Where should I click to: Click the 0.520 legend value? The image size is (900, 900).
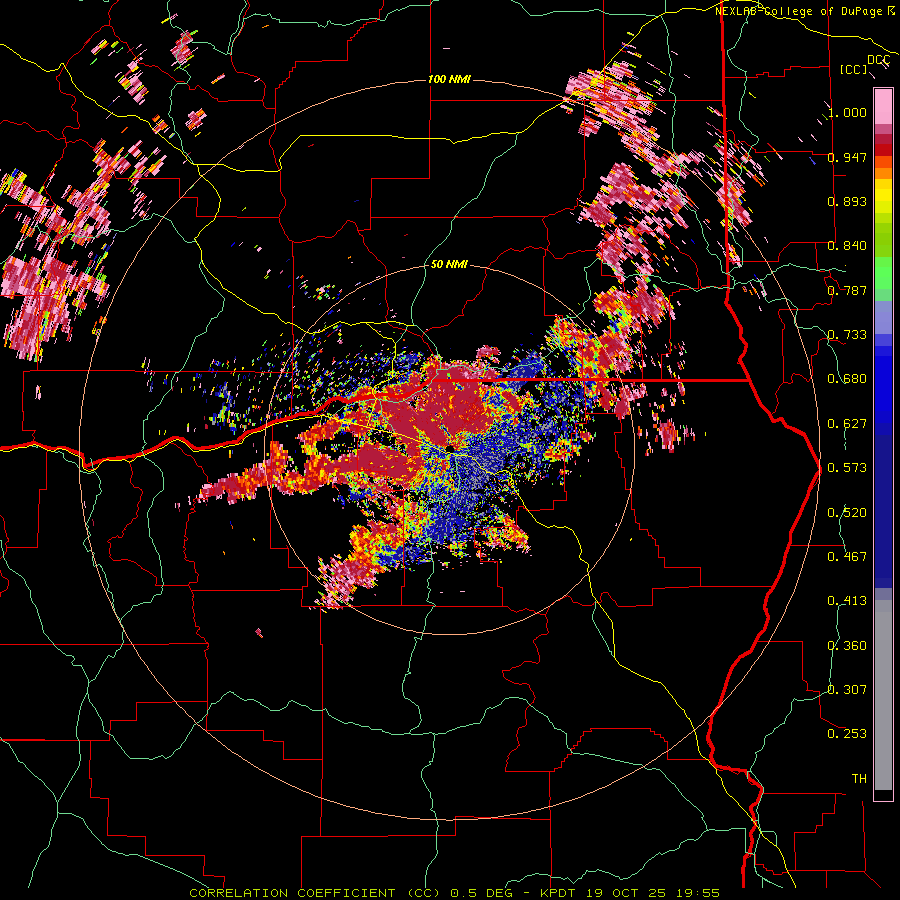click(x=847, y=513)
